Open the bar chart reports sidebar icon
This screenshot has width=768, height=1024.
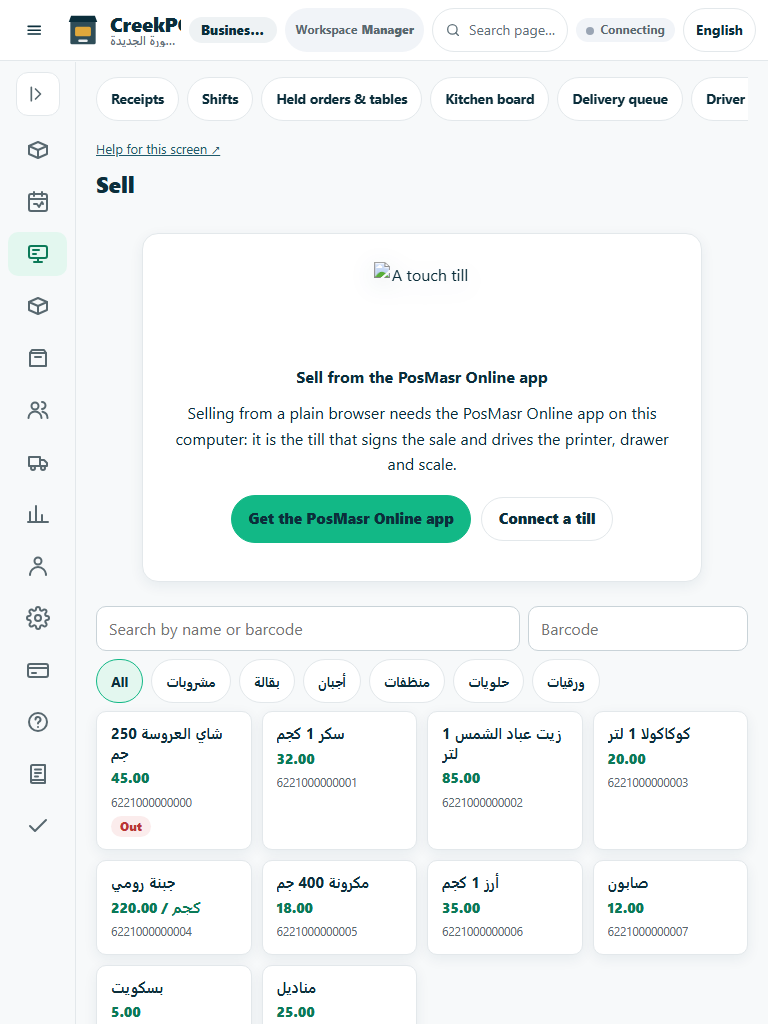pos(38,514)
